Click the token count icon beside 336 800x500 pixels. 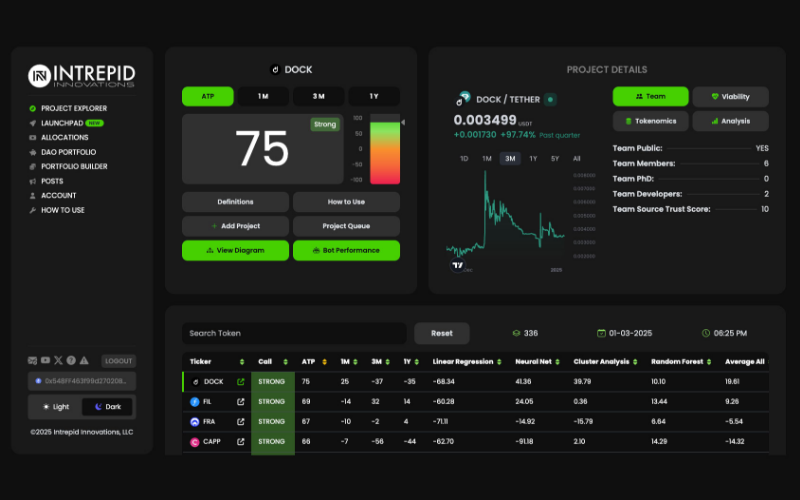click(x=516, y=333)
